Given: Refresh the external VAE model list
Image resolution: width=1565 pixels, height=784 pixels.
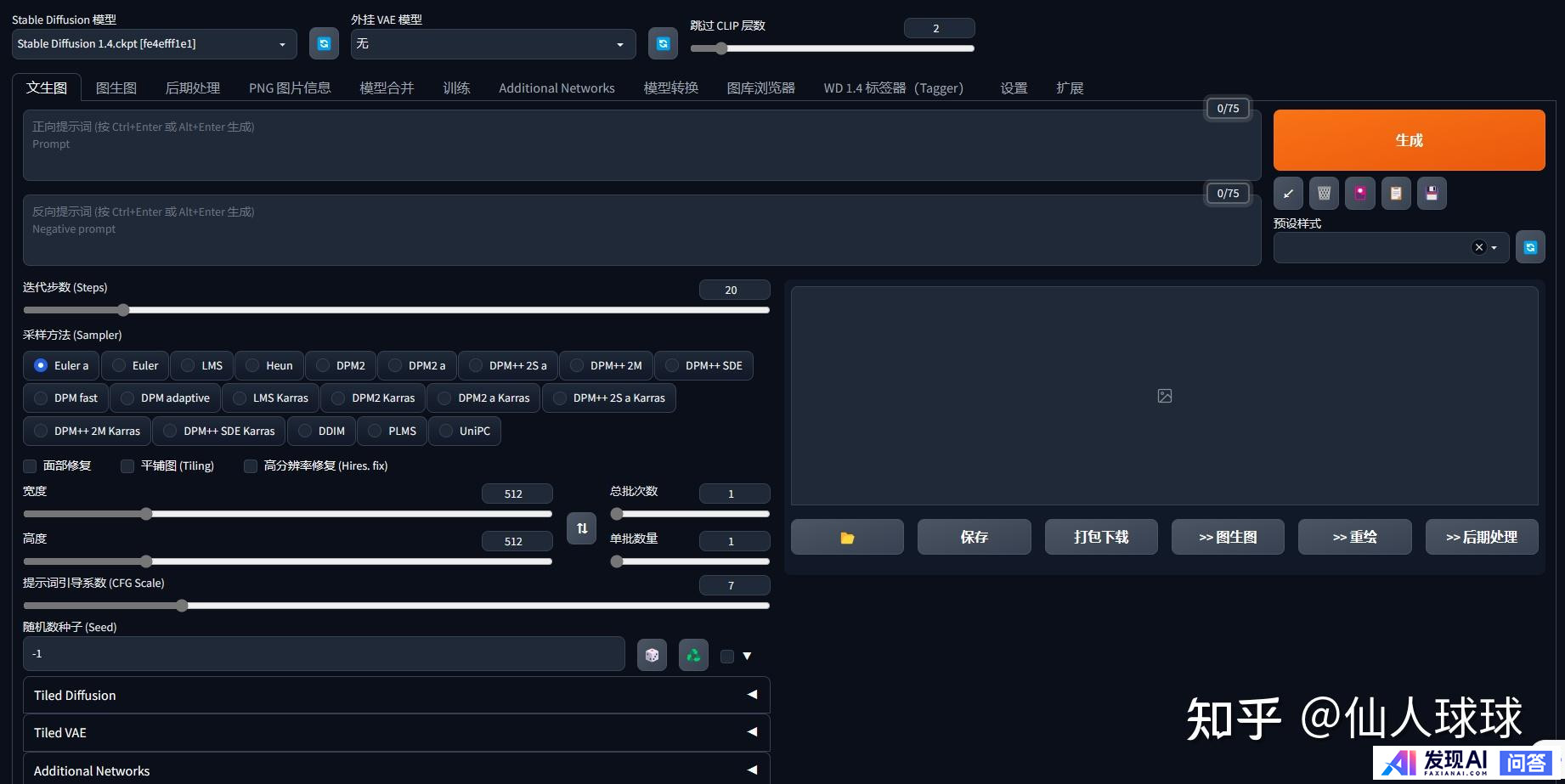Looking at the screenshot, I should pyautogui.click(x=663, y=43).
